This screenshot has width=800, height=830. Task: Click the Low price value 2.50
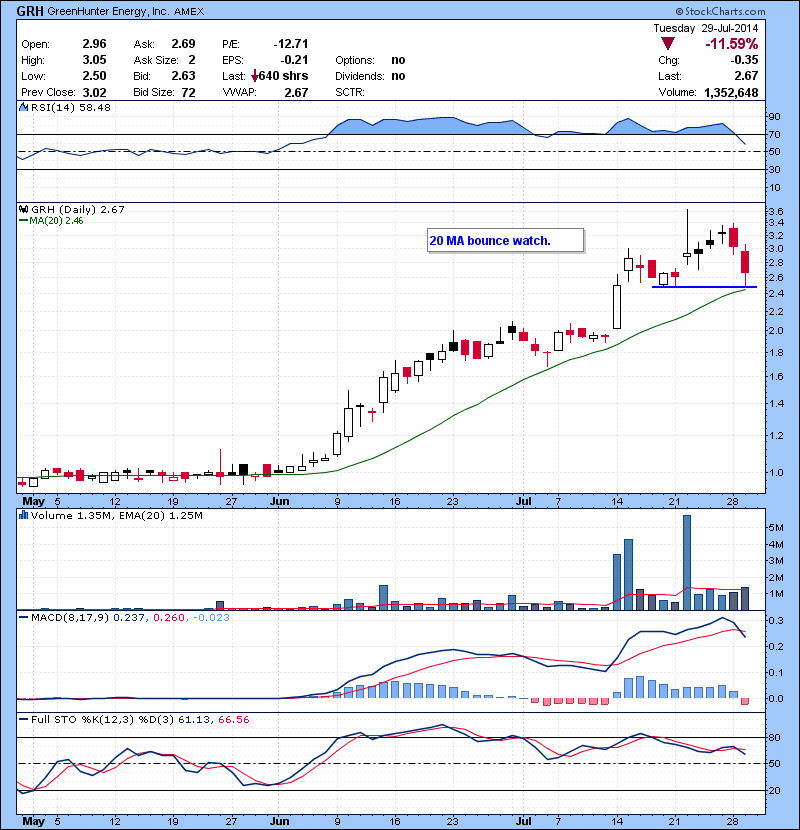[x=94, y=76]
